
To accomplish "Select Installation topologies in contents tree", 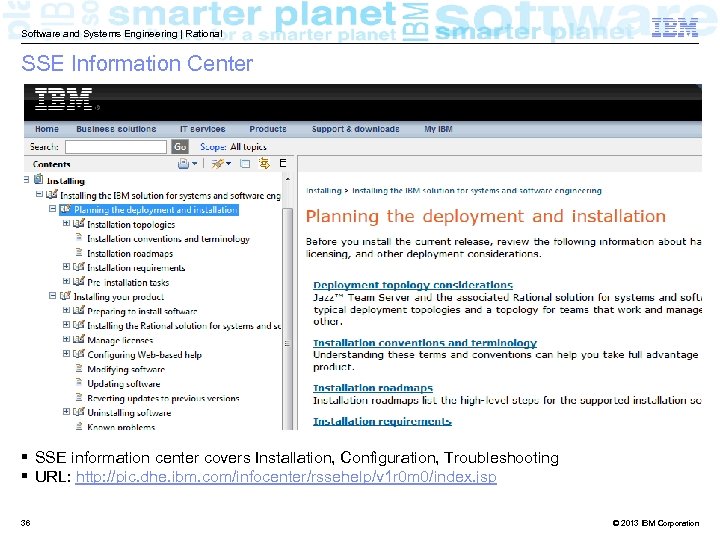I will 131,225.
